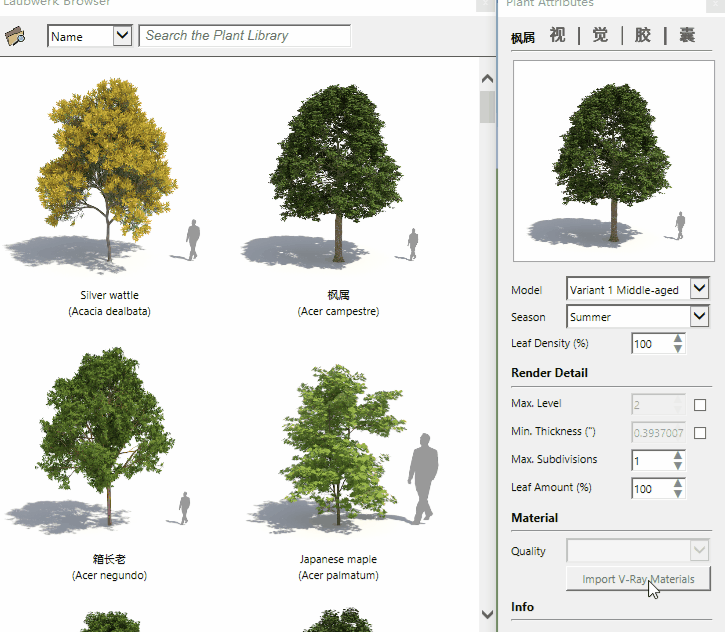This screenshot has height=632, width=725.
Task: Click the (Acer negundo) caption text
Action: (x=109, y=575)
